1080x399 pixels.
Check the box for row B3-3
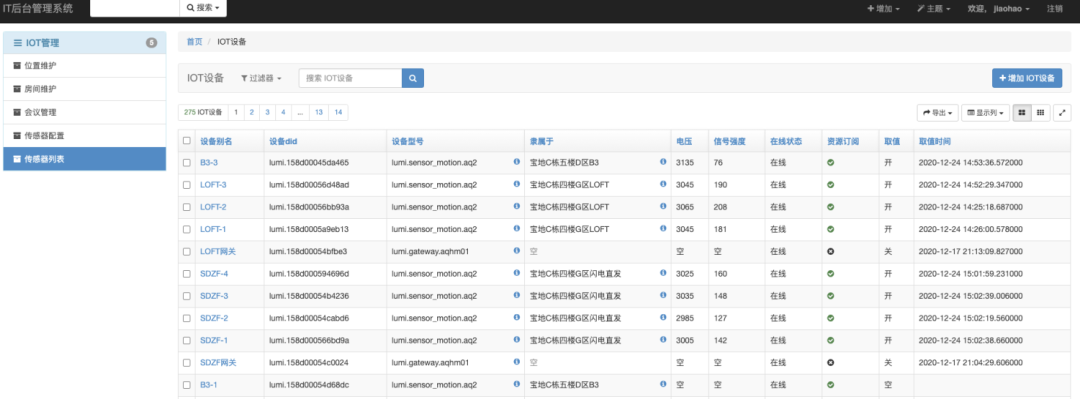pyautogui.click(x=187, y=163)
